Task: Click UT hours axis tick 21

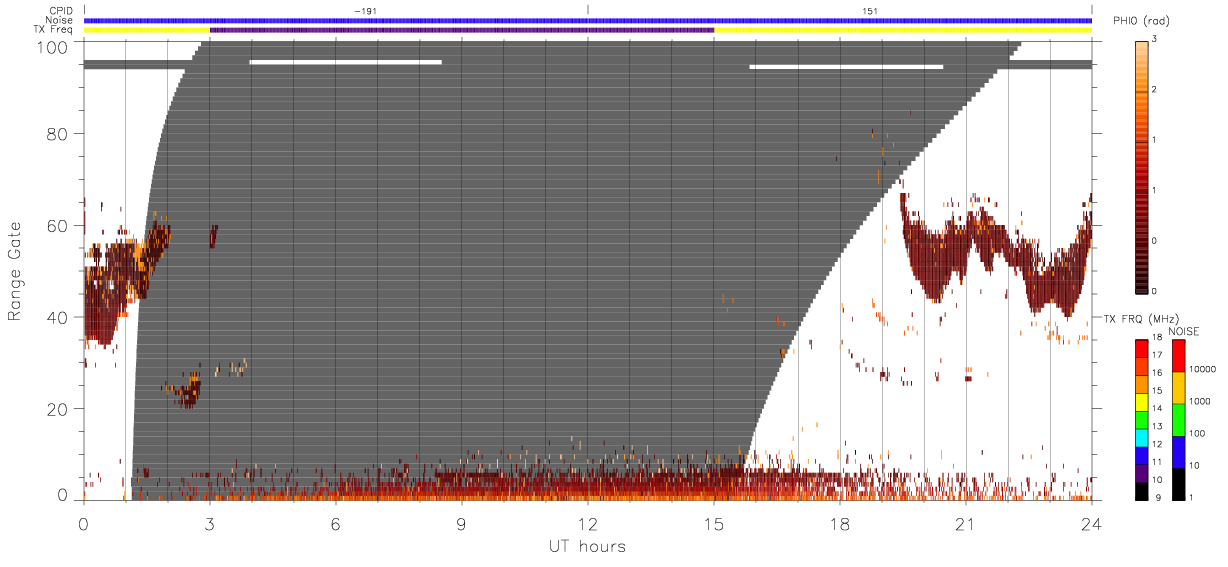Action: coord(965,523)
